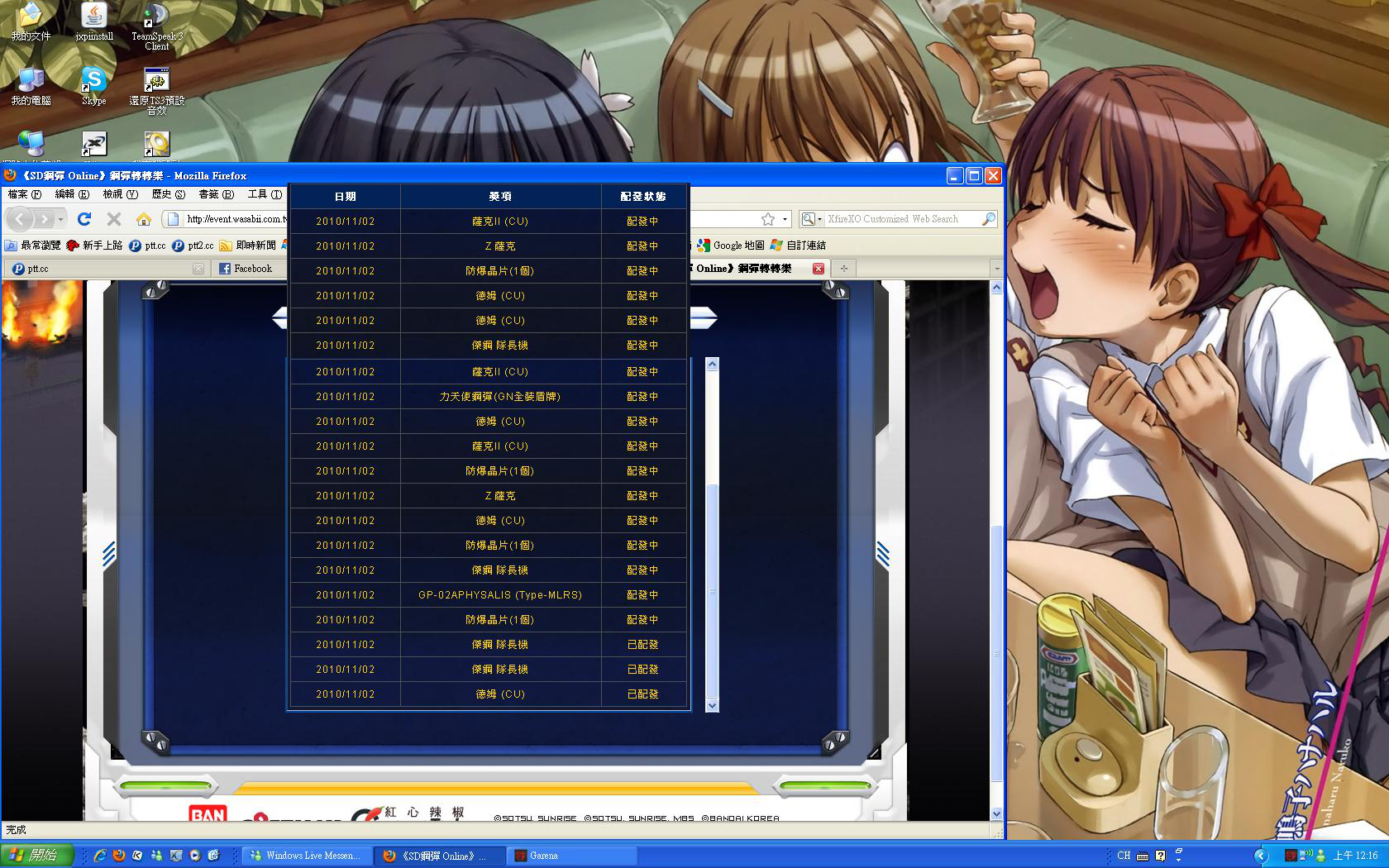Bookmark this page with the star icon

[x=768, y=219]
